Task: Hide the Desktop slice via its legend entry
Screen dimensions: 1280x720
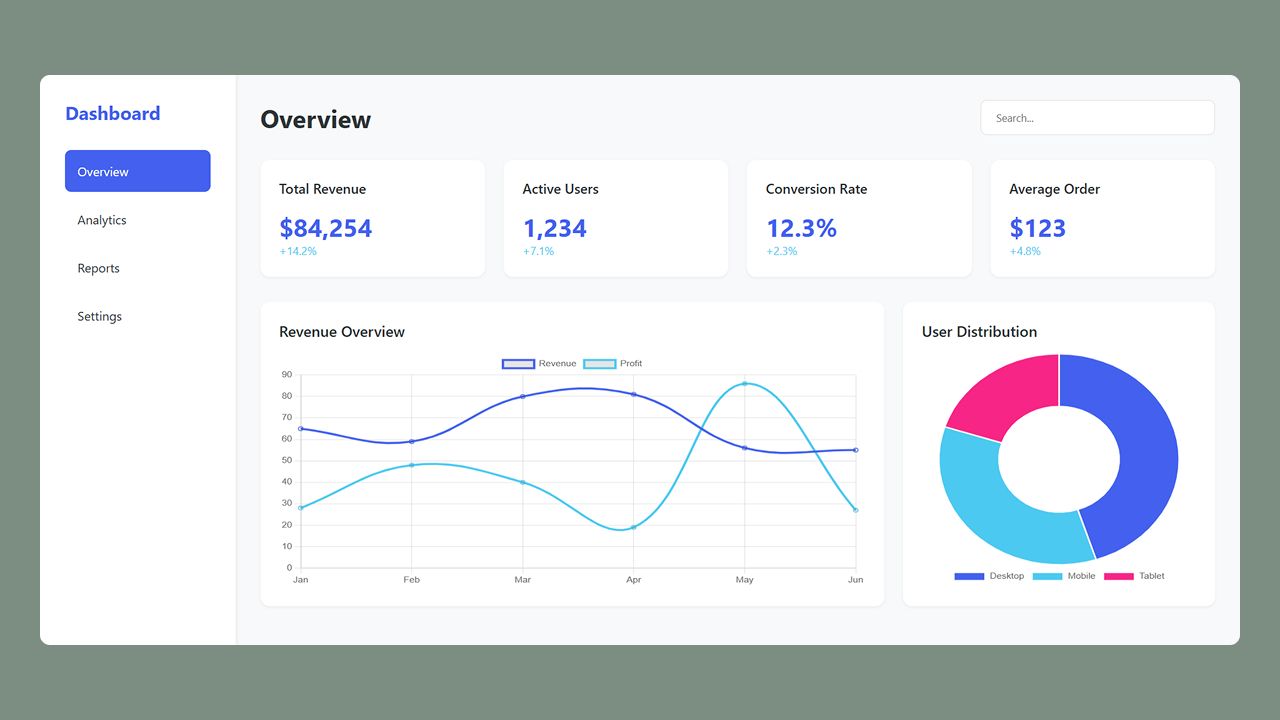Action: tap(989, 575)
